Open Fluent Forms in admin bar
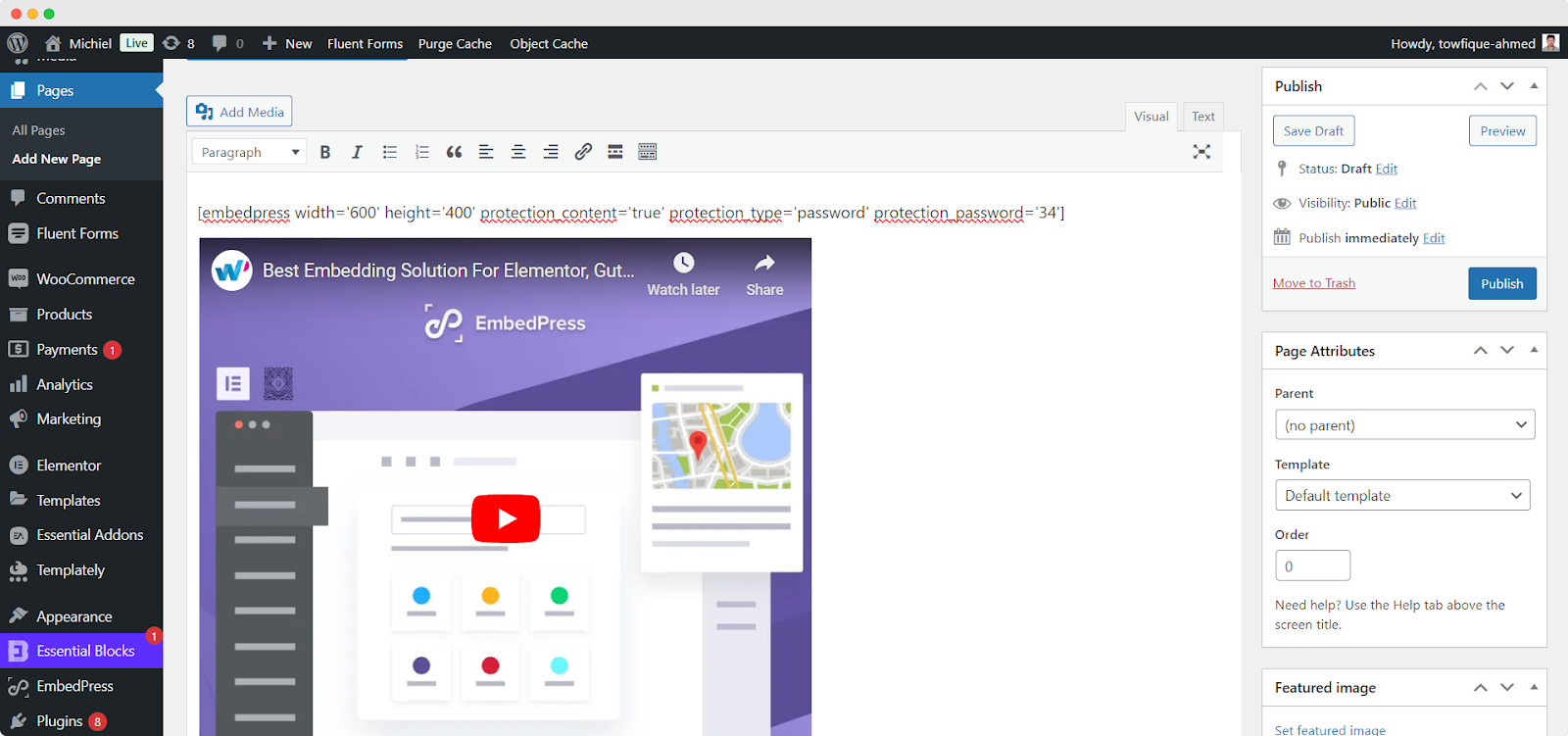 365,43
